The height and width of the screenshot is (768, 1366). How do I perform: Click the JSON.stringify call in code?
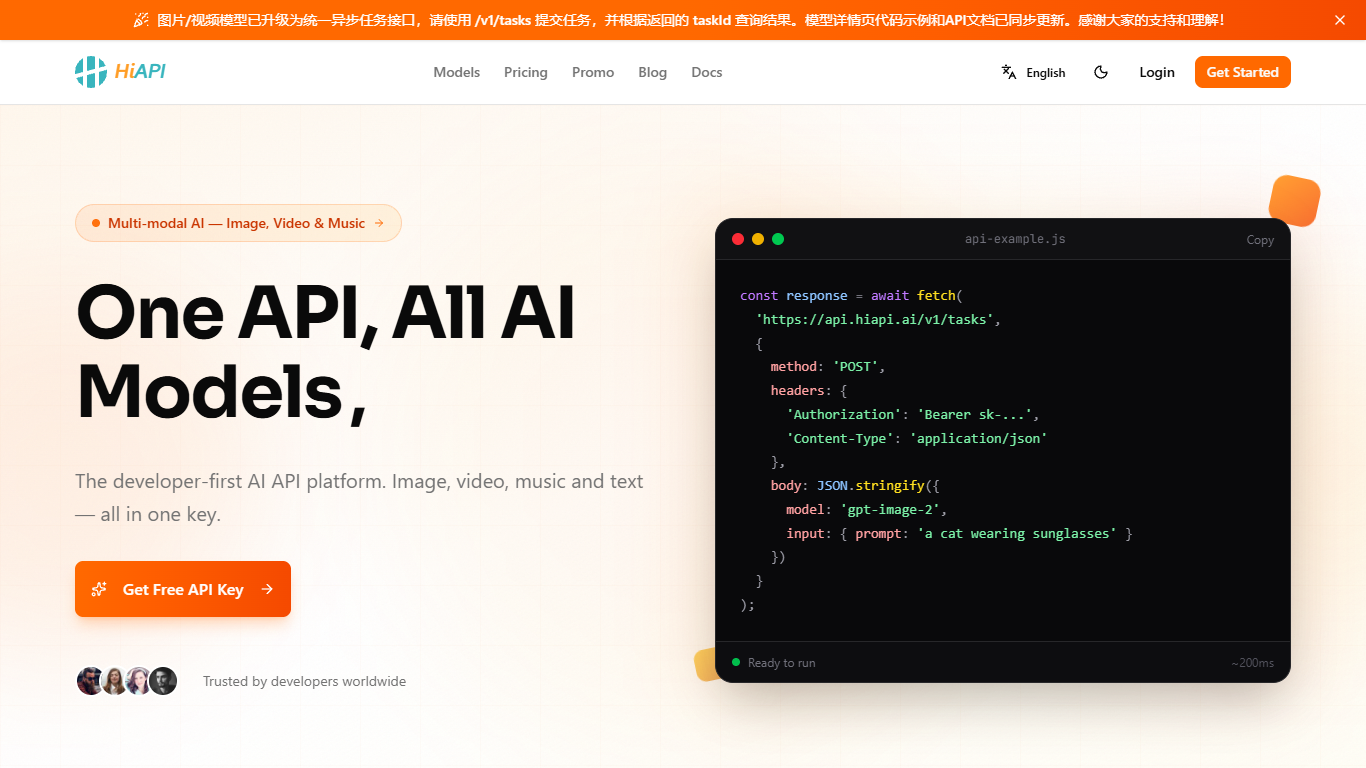coord(878,486)
